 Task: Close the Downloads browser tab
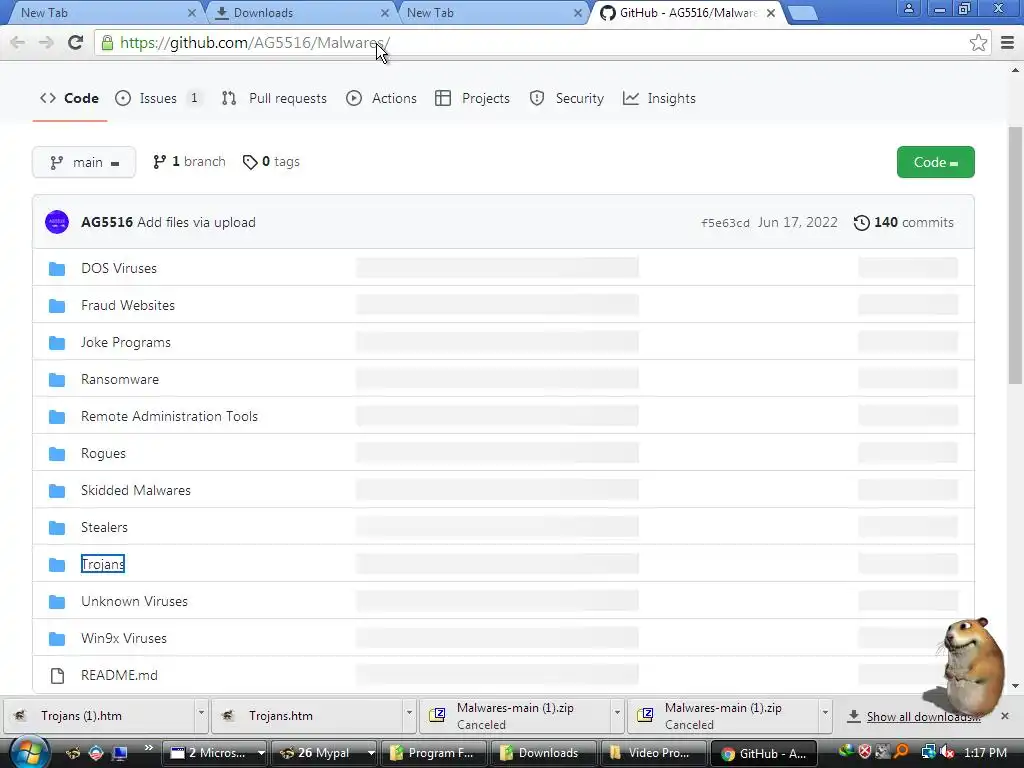coord(385,13)
